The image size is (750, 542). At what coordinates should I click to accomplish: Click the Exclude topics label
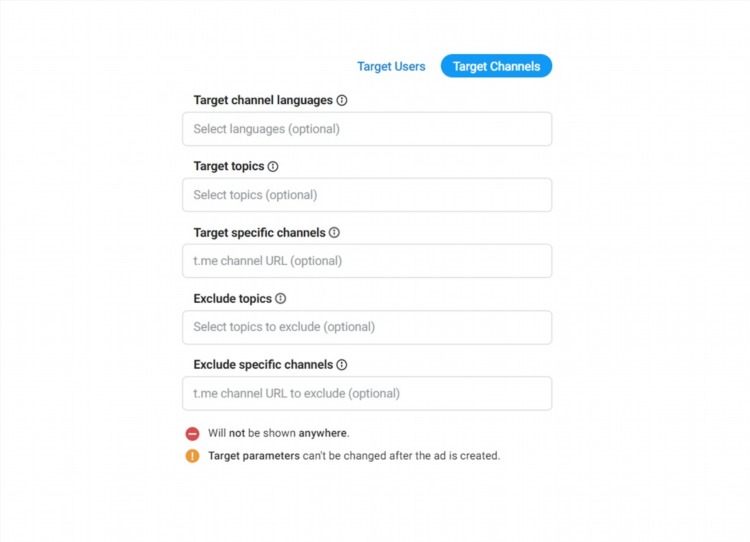[x=232, y=299]
